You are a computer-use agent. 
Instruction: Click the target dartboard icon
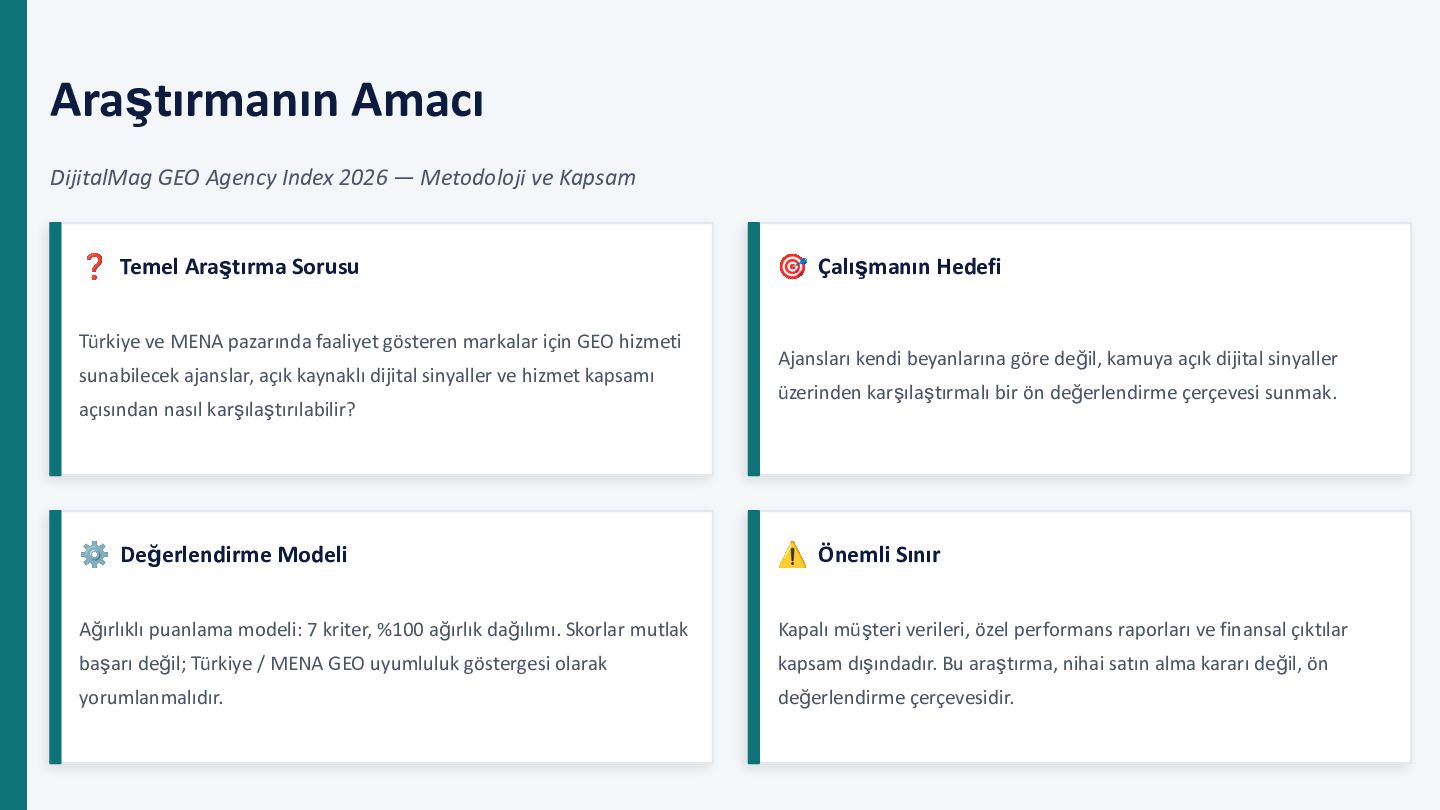click(x=792, y=266)
